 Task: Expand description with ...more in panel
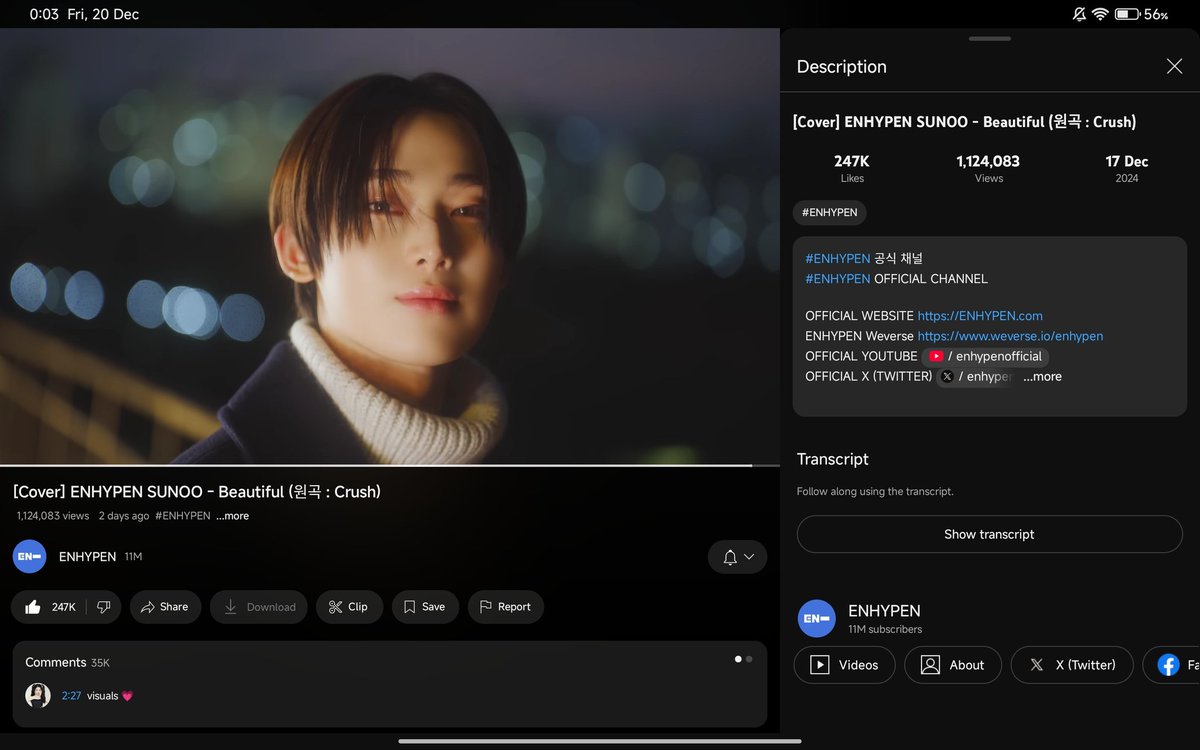click(x=1042, y=377)
